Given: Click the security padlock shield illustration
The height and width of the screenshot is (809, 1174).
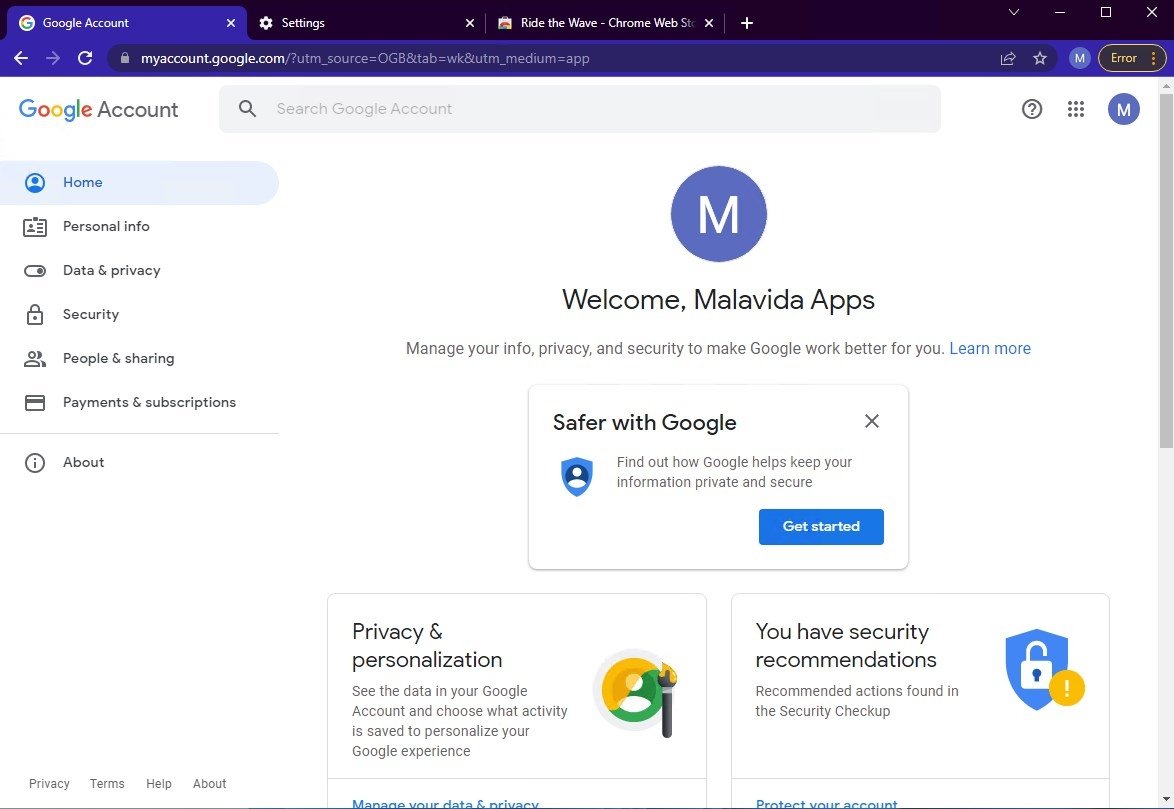Looking at the screenshot, I should click(1044, 670).
